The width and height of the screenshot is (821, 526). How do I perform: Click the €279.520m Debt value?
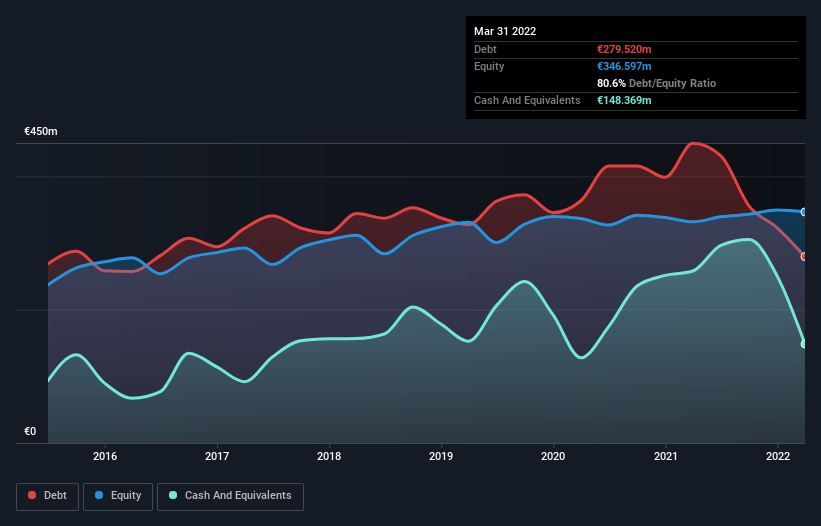pyautogui.click(x=624, y=49)
